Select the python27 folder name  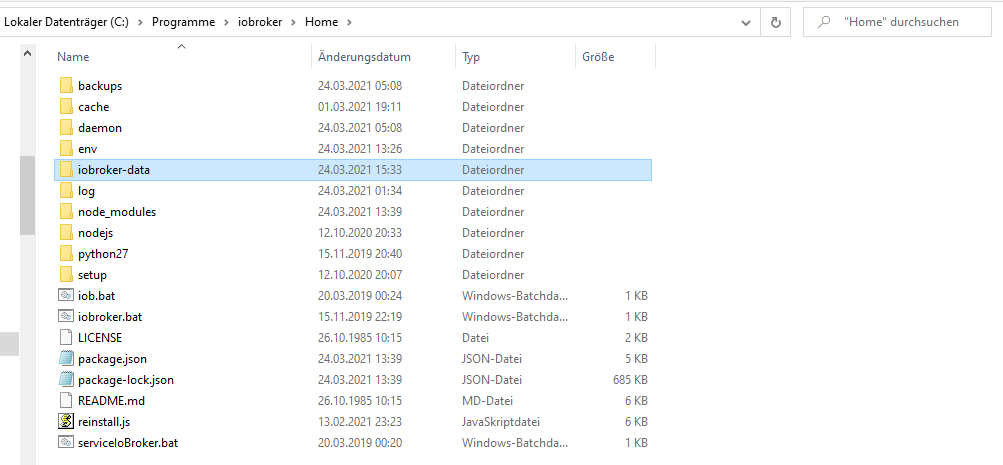pyautogui.click(x=103, y=254)
